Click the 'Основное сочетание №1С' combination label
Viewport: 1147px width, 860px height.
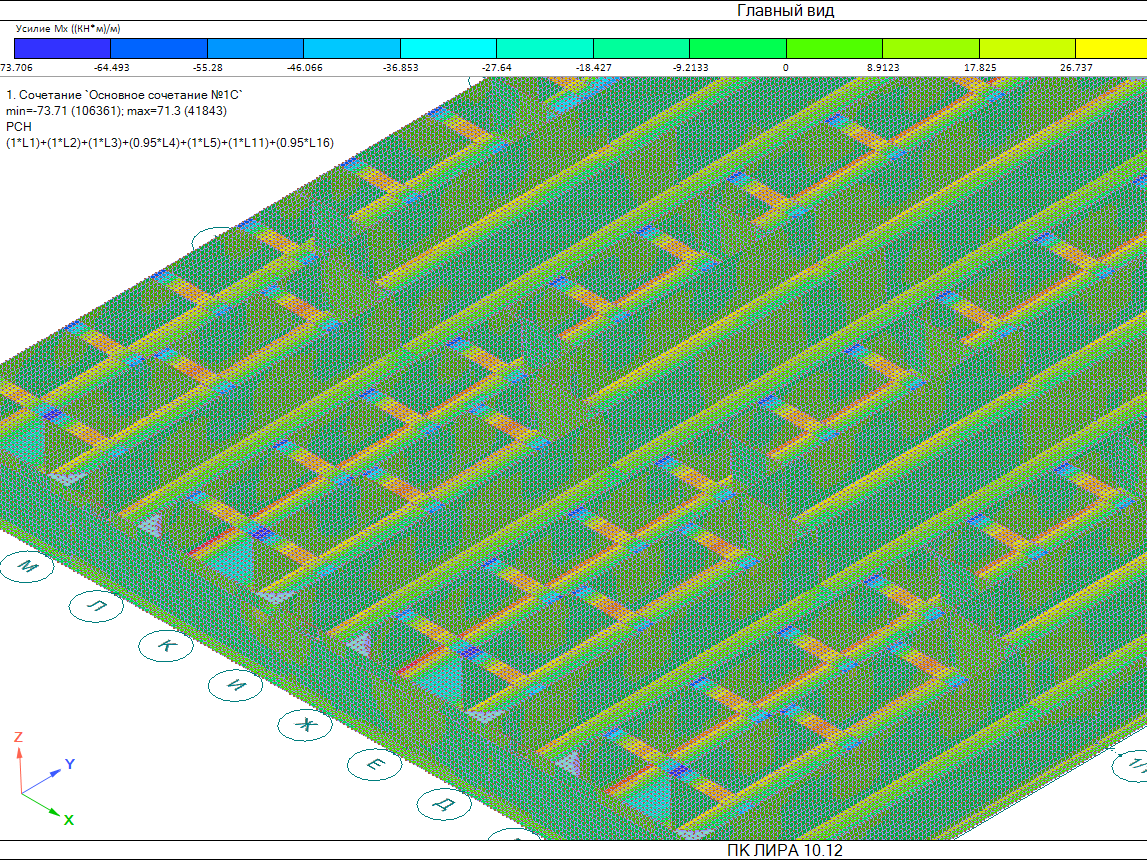(125, 95)
